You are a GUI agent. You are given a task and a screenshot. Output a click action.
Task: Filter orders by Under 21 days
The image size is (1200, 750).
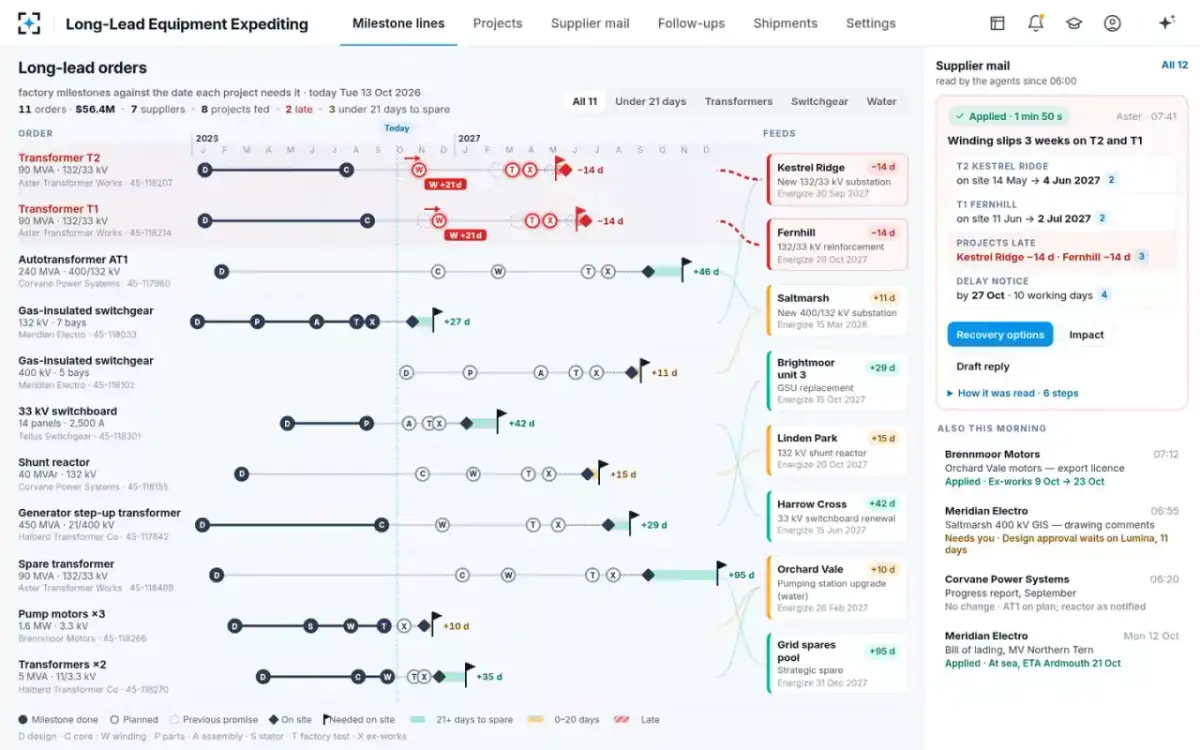tap(650, 101)
